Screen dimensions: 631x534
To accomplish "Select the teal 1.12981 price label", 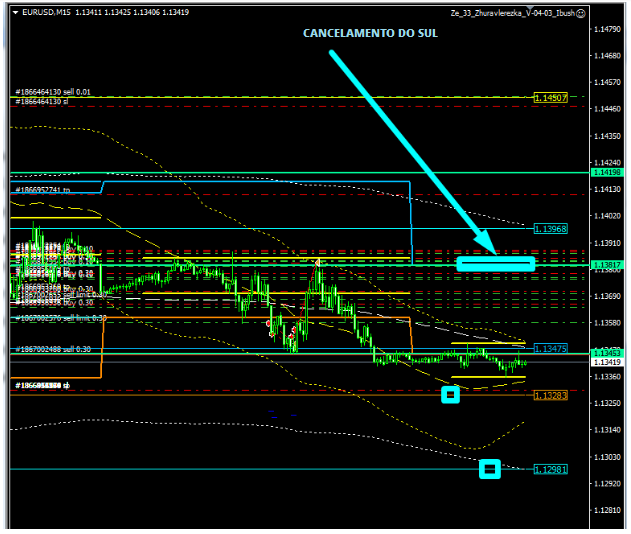I will click(551, 470).
